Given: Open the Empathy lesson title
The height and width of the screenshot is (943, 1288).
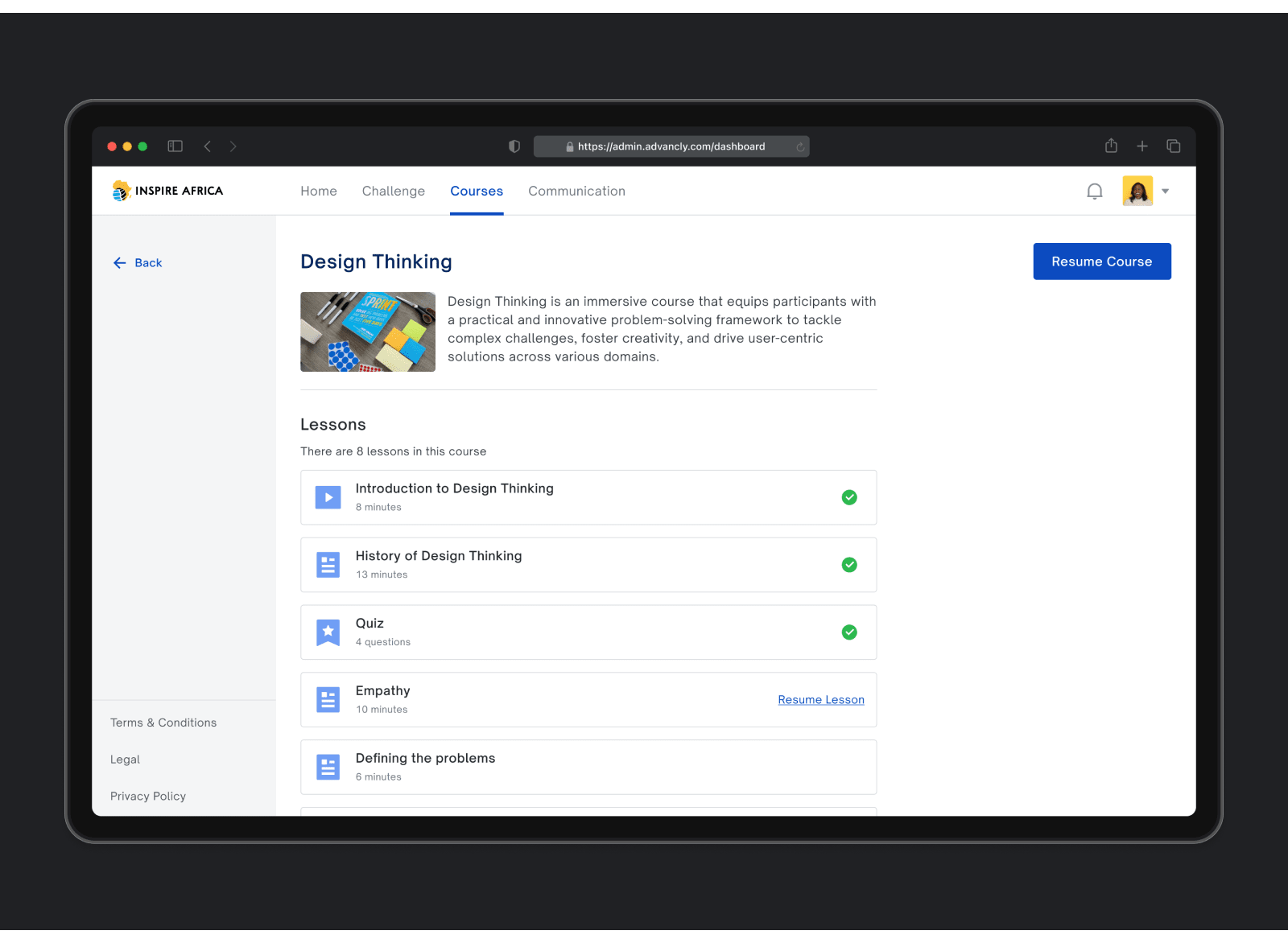Looking at the screenshot, I should 383,691.
